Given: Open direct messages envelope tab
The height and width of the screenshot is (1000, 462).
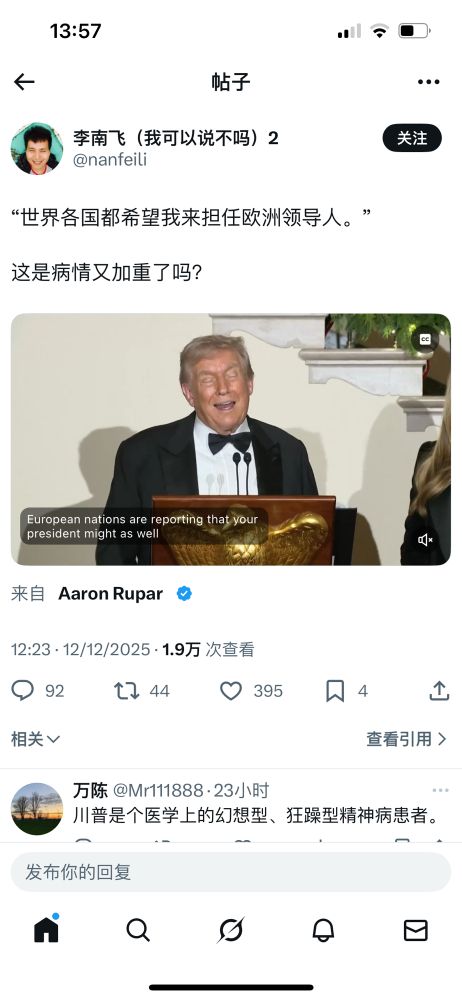Looking at the screenshot, I should [416, 930].
